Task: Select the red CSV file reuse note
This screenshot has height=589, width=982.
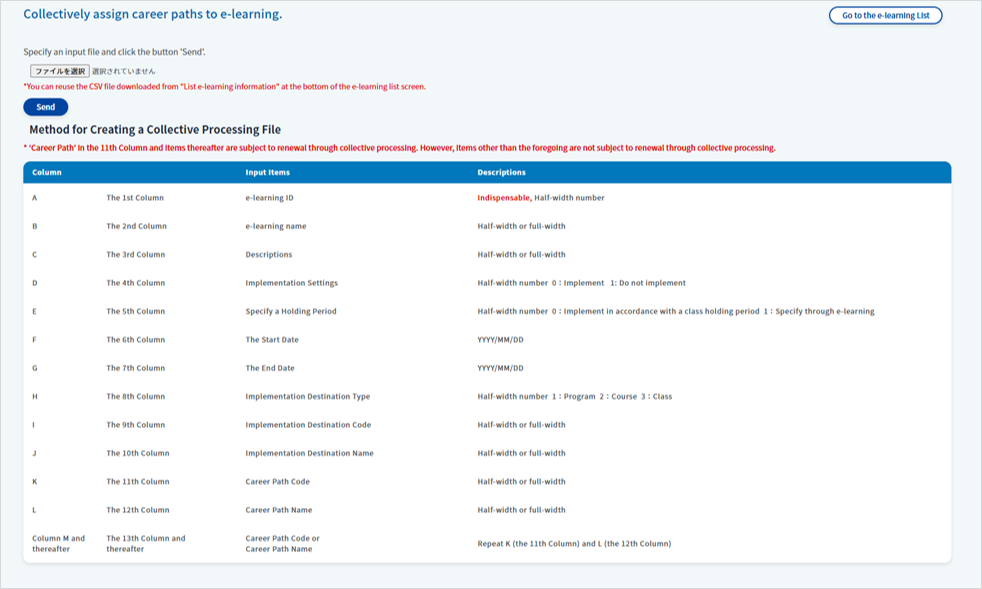Action: pos(224,87)
